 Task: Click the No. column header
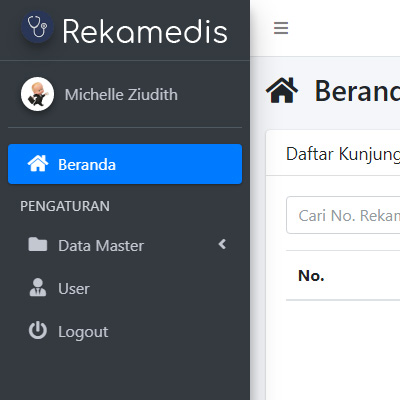point(311,275)
